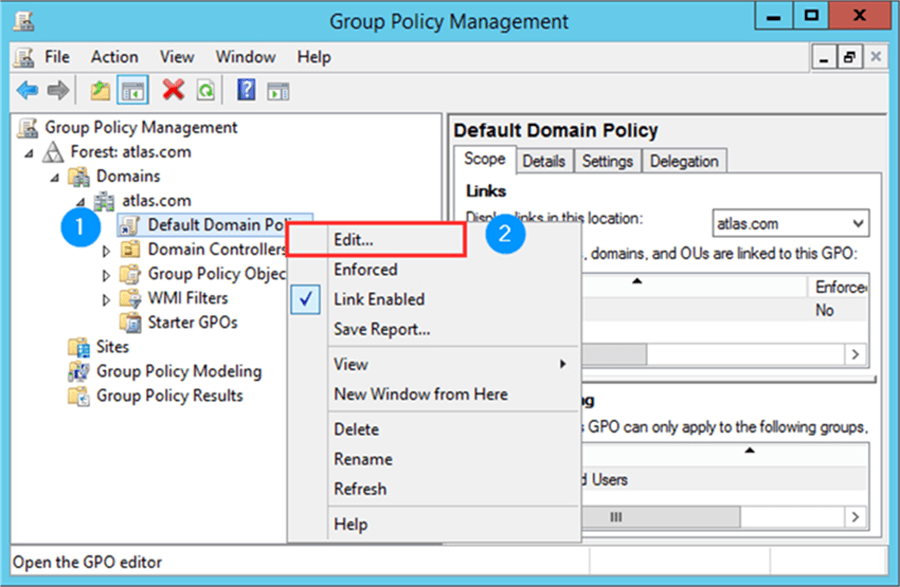Click the Show Action Pane toolbar icon

tap(277, 90)
